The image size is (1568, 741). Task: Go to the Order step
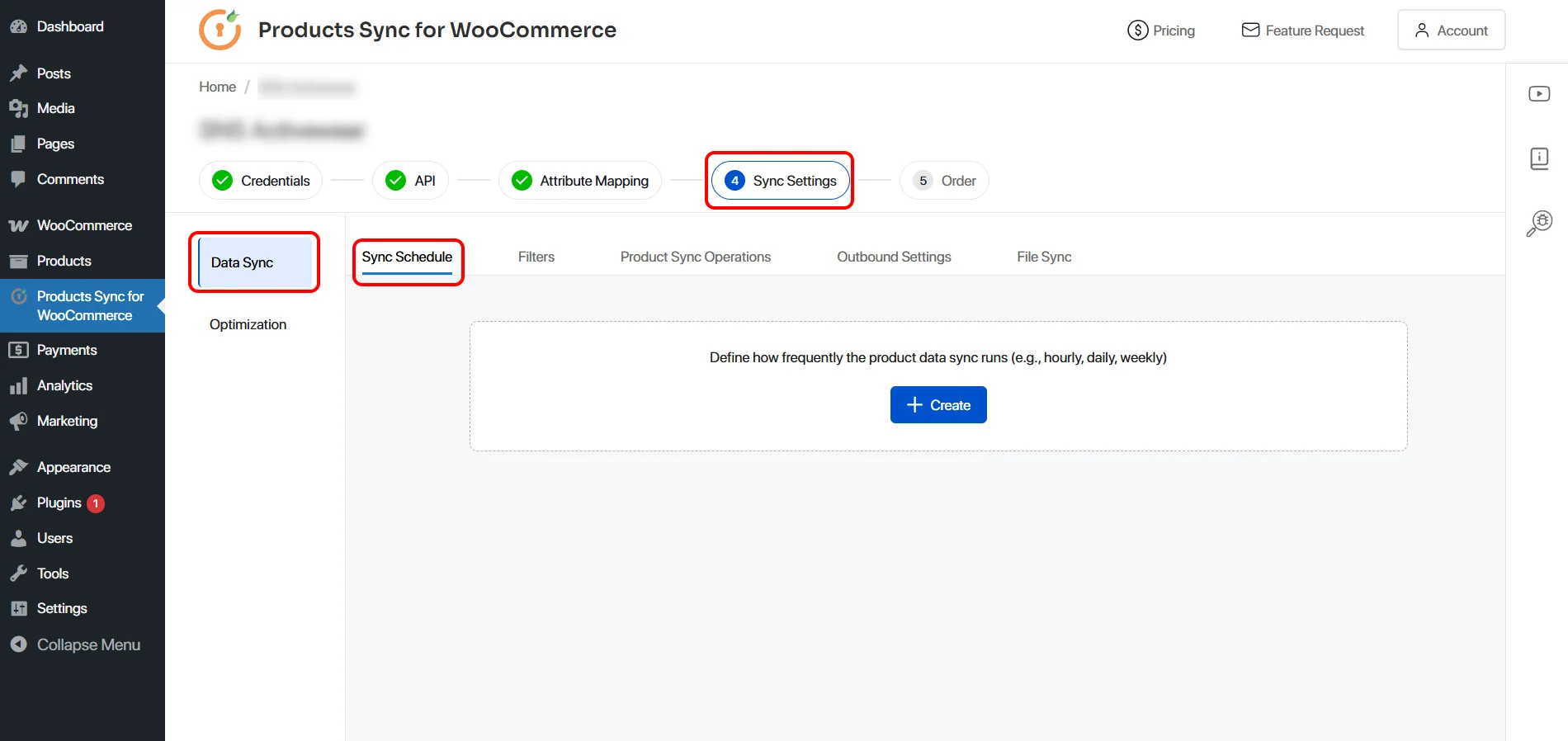point(944,181)
